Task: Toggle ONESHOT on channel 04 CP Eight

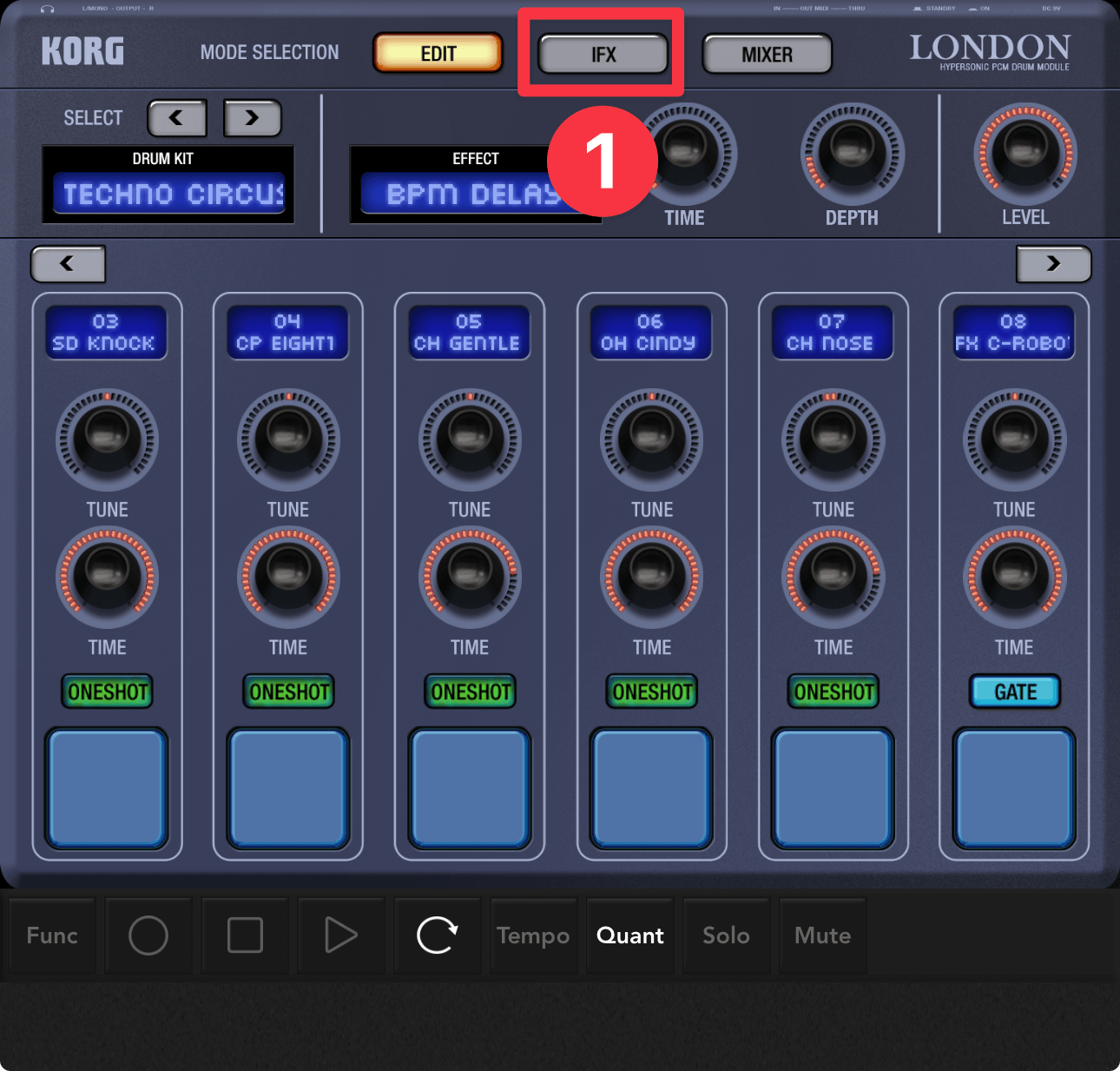Action: click(x=288, y=692)
